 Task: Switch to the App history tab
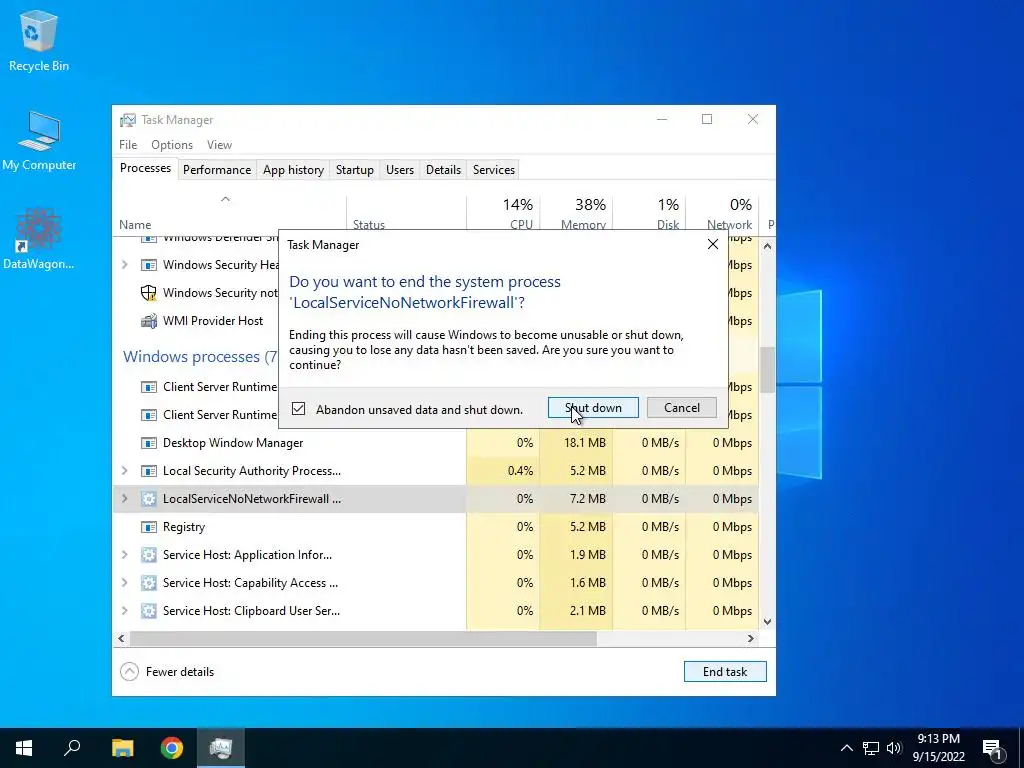(x=293, y=170)
